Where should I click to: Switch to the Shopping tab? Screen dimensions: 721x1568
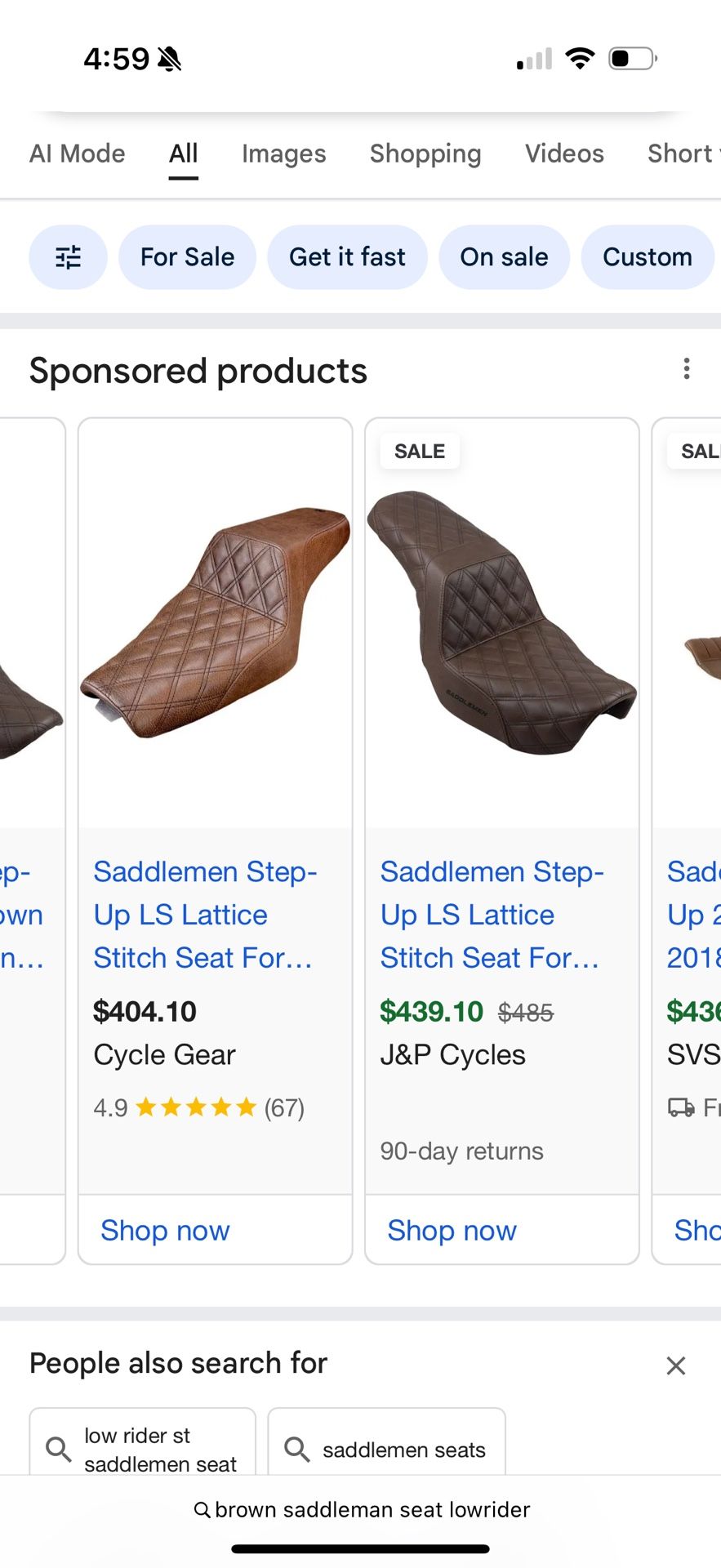425,154
